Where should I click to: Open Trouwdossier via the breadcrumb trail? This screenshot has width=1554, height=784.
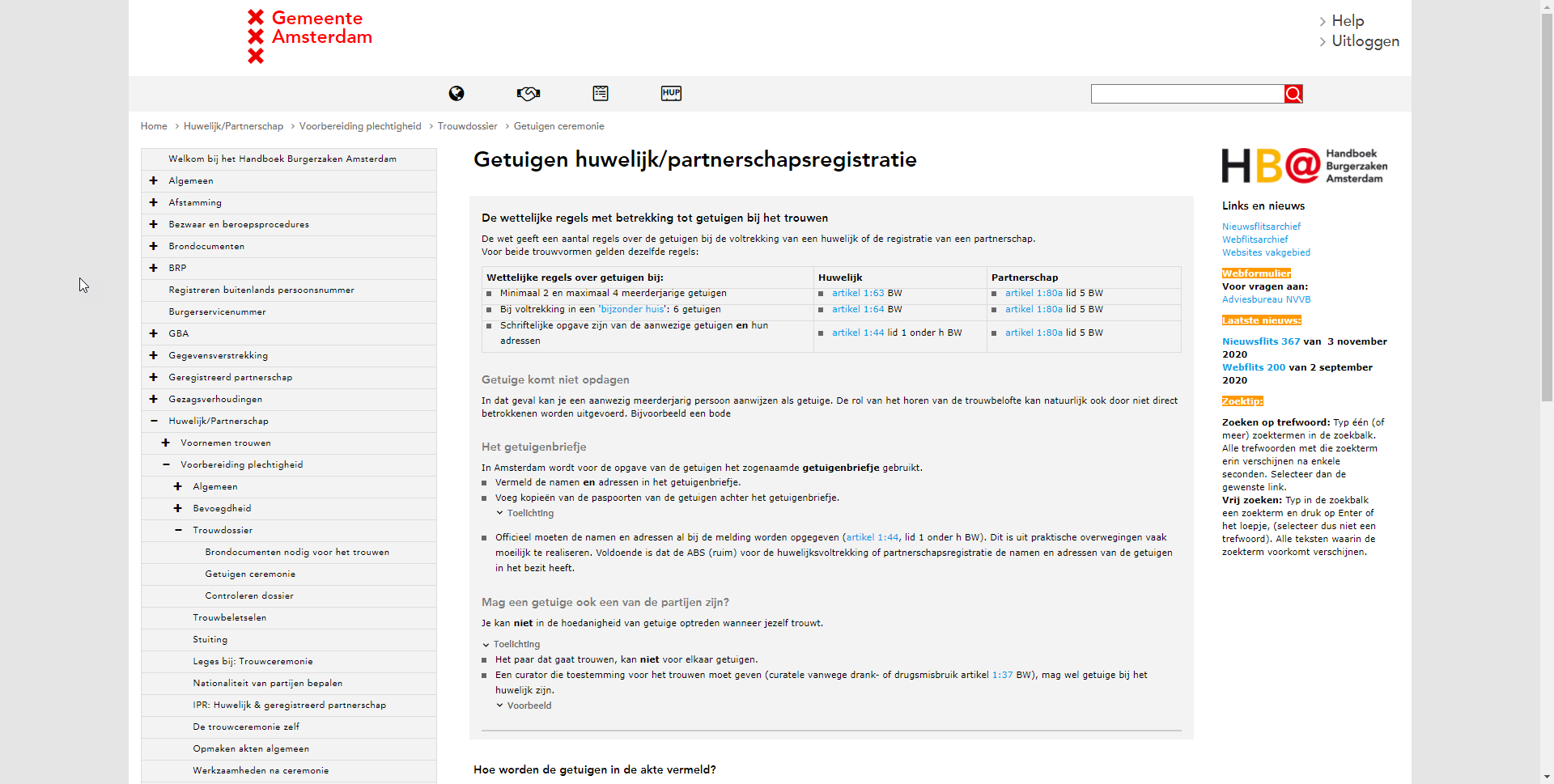[467, 126]
